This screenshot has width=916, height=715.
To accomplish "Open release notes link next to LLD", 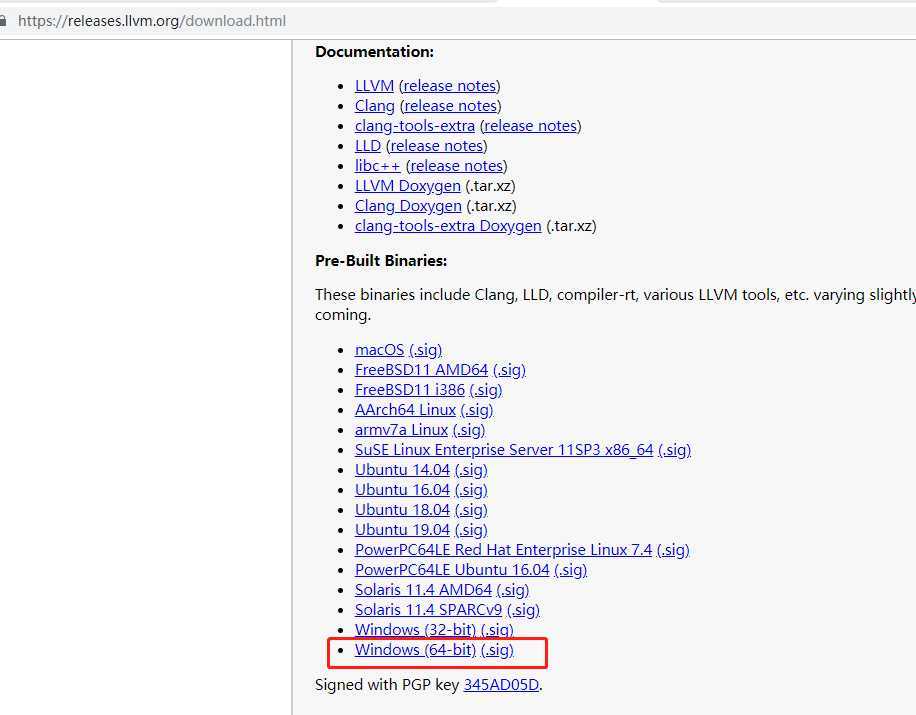I will (x=437, y=145).
